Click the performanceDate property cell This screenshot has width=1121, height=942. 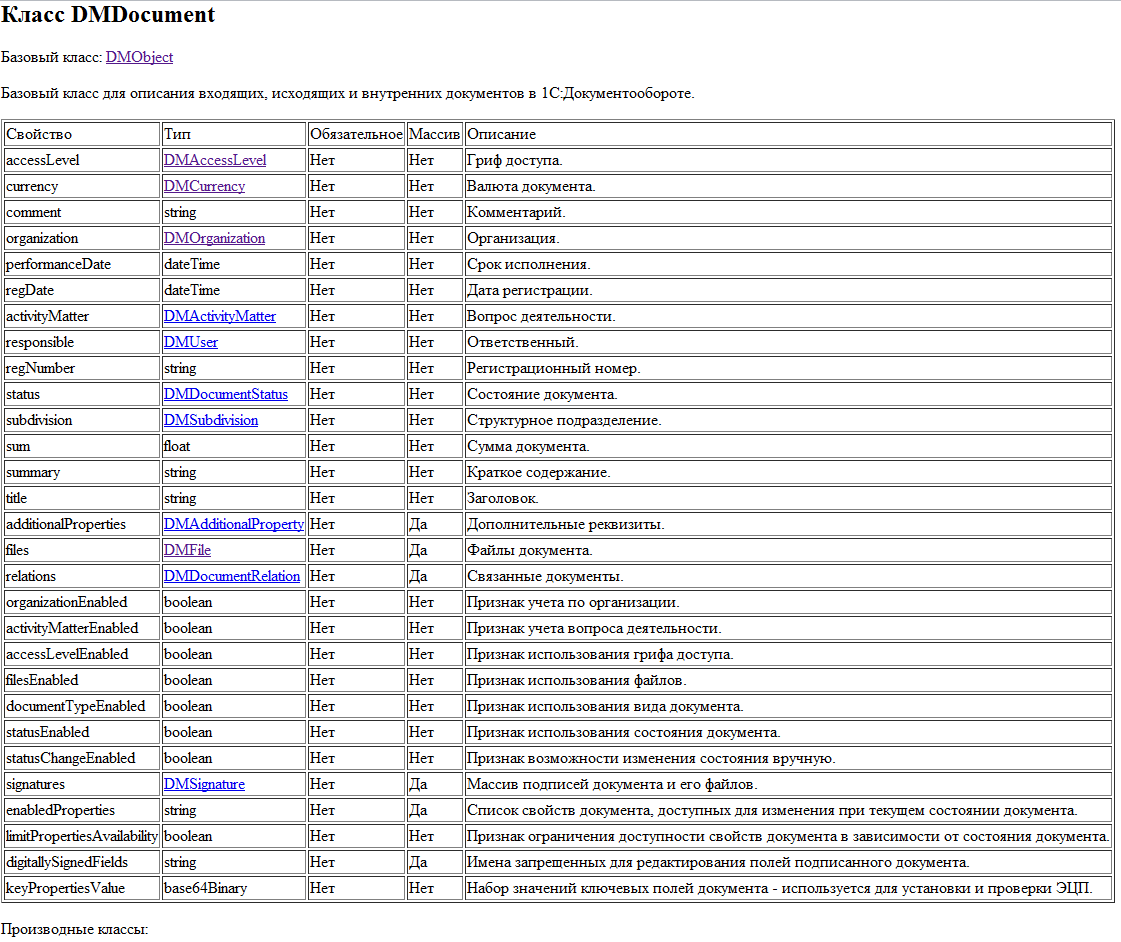pos(82,264)
